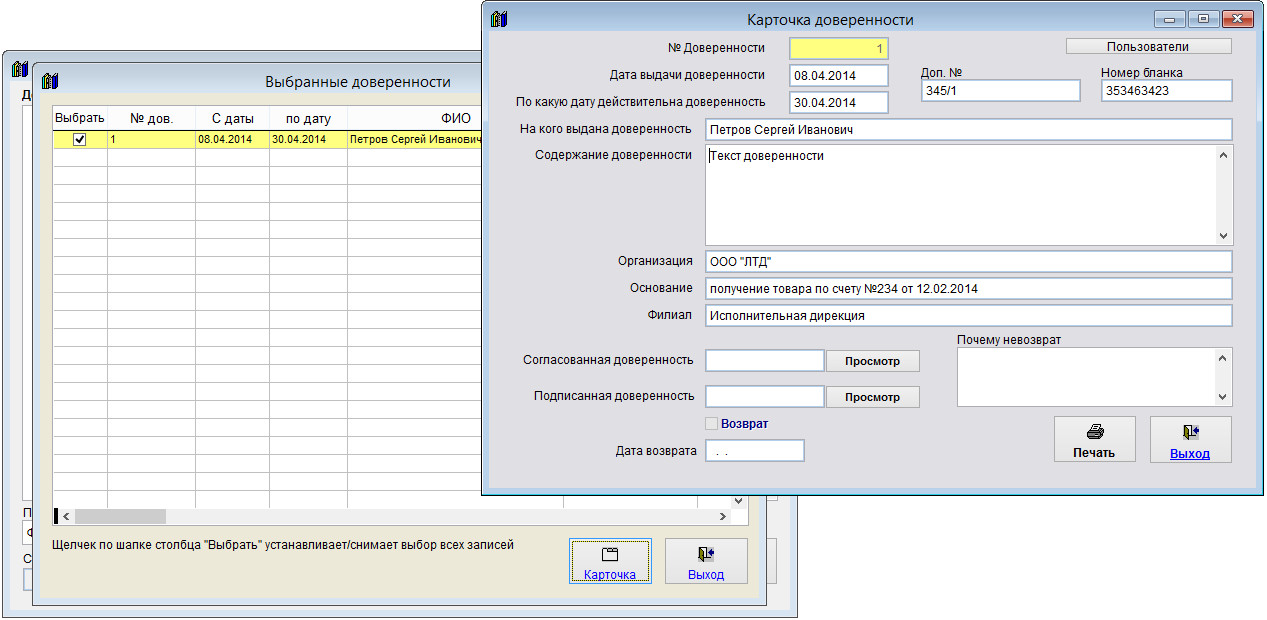The width and height of the screenshot is (1267, 620).
Task: Click the Почему невозврат text area
Action: point(1087,377)
